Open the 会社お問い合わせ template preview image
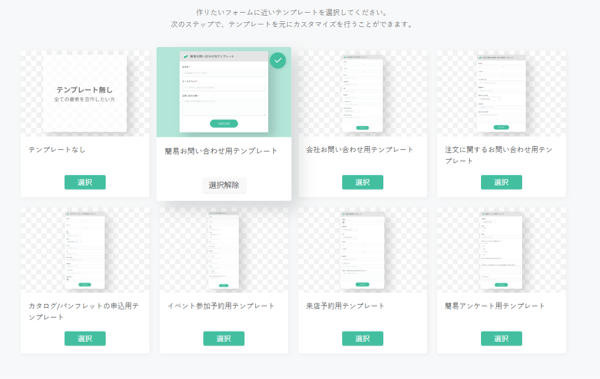 [x=362, y=94]
